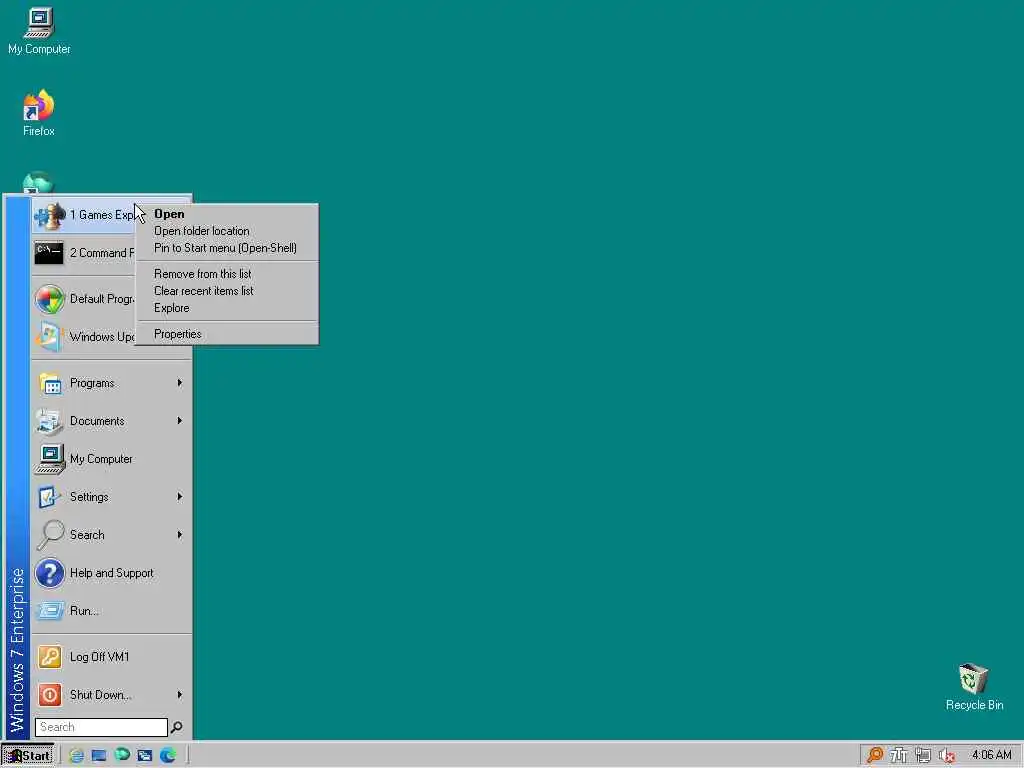Open the Run... dialog entry
This screenshot has height=768, width=1024.
coord(112,611)
